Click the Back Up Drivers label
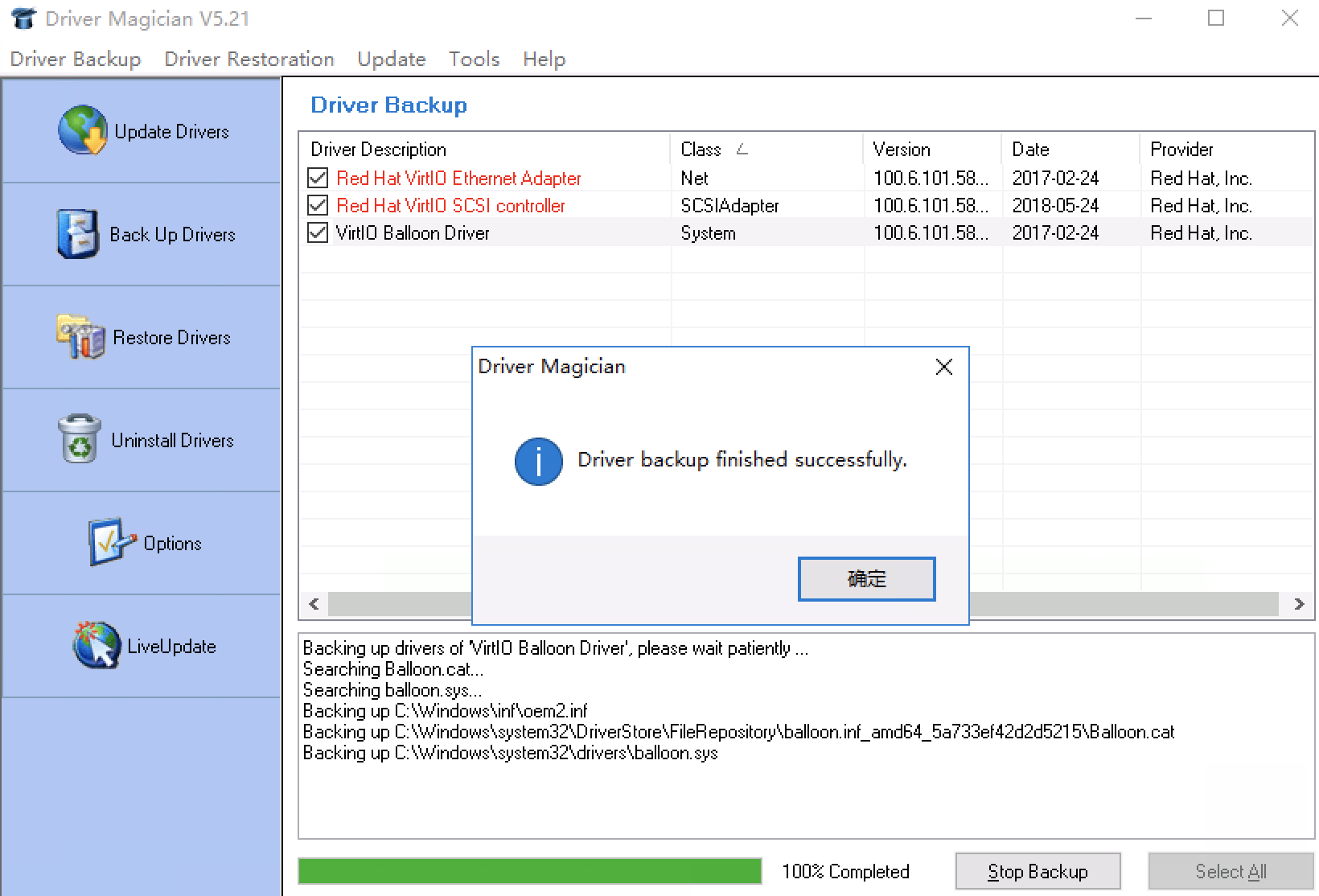Image resolution: width=1319 pixels, height=896 pixels. pos(172,234)
